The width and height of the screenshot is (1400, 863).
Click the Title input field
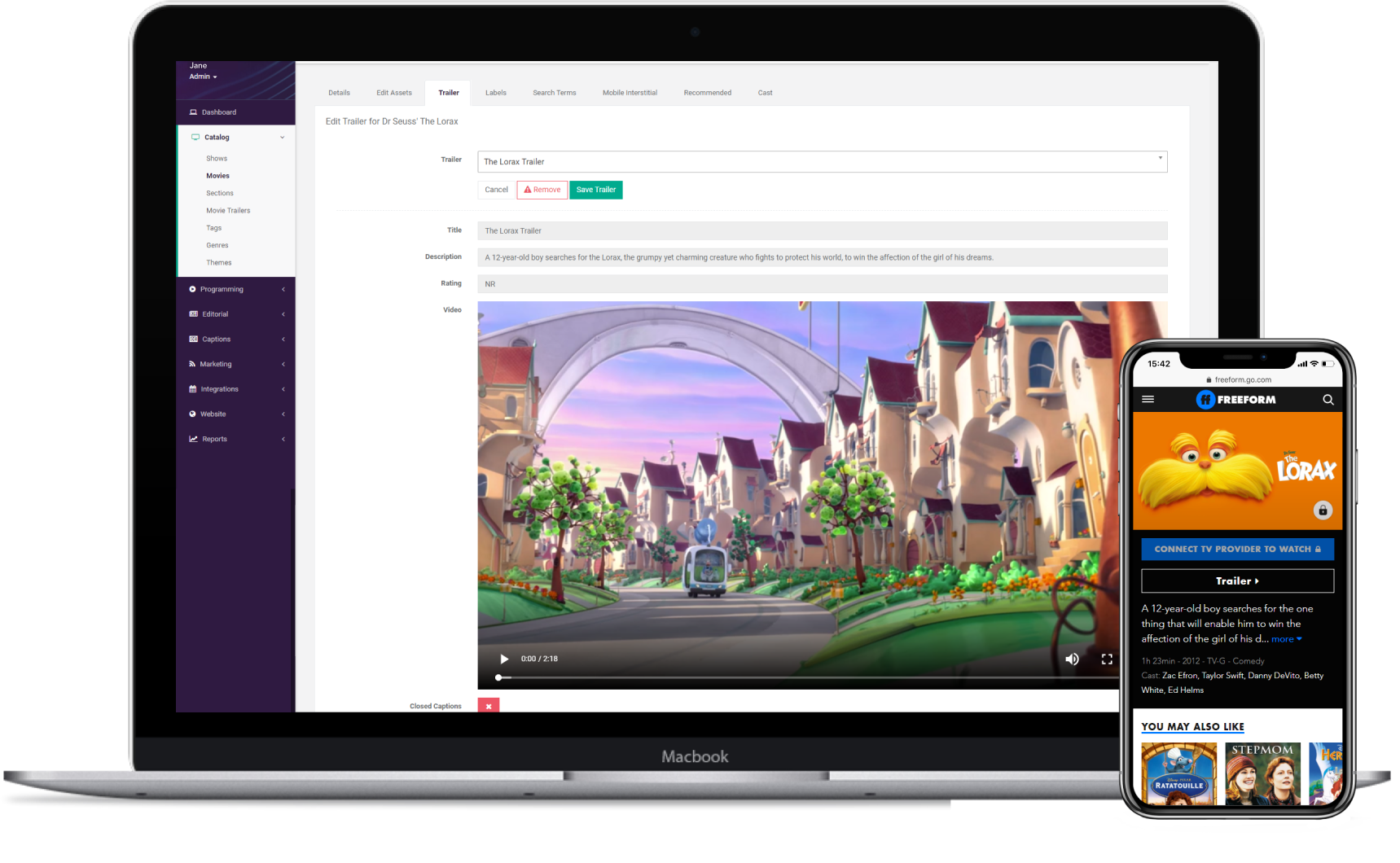(823, 230)
